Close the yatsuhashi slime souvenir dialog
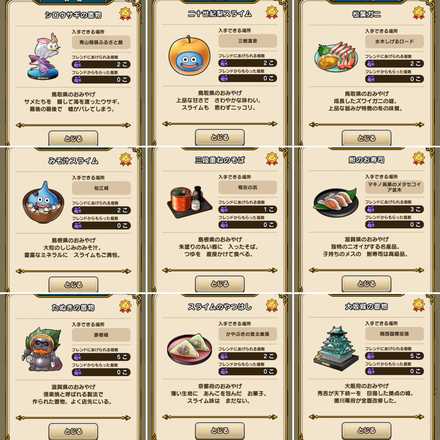 [220, 430]
